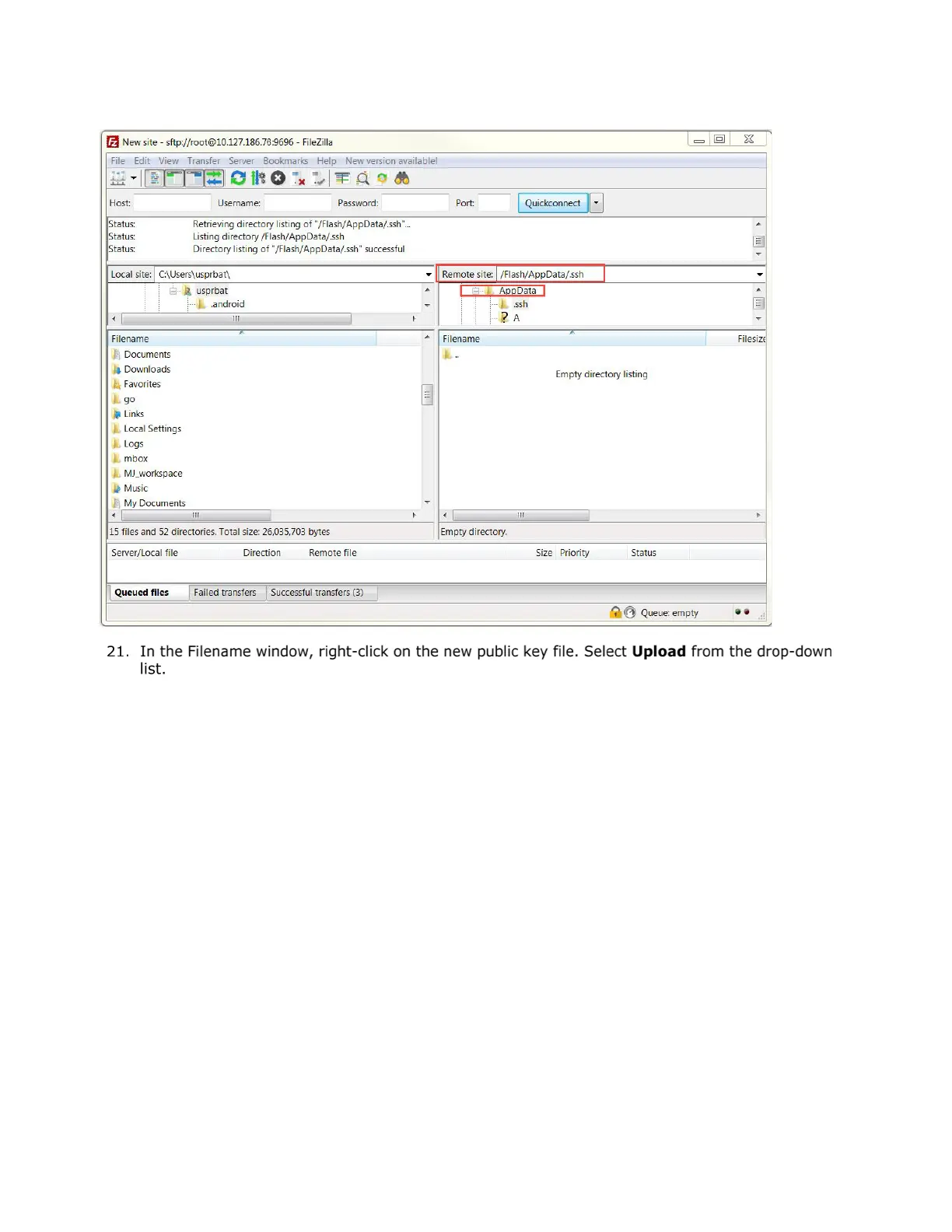Click the Quickconnect button
Screen dimensions: 952x1232
[x=552, y=203]
